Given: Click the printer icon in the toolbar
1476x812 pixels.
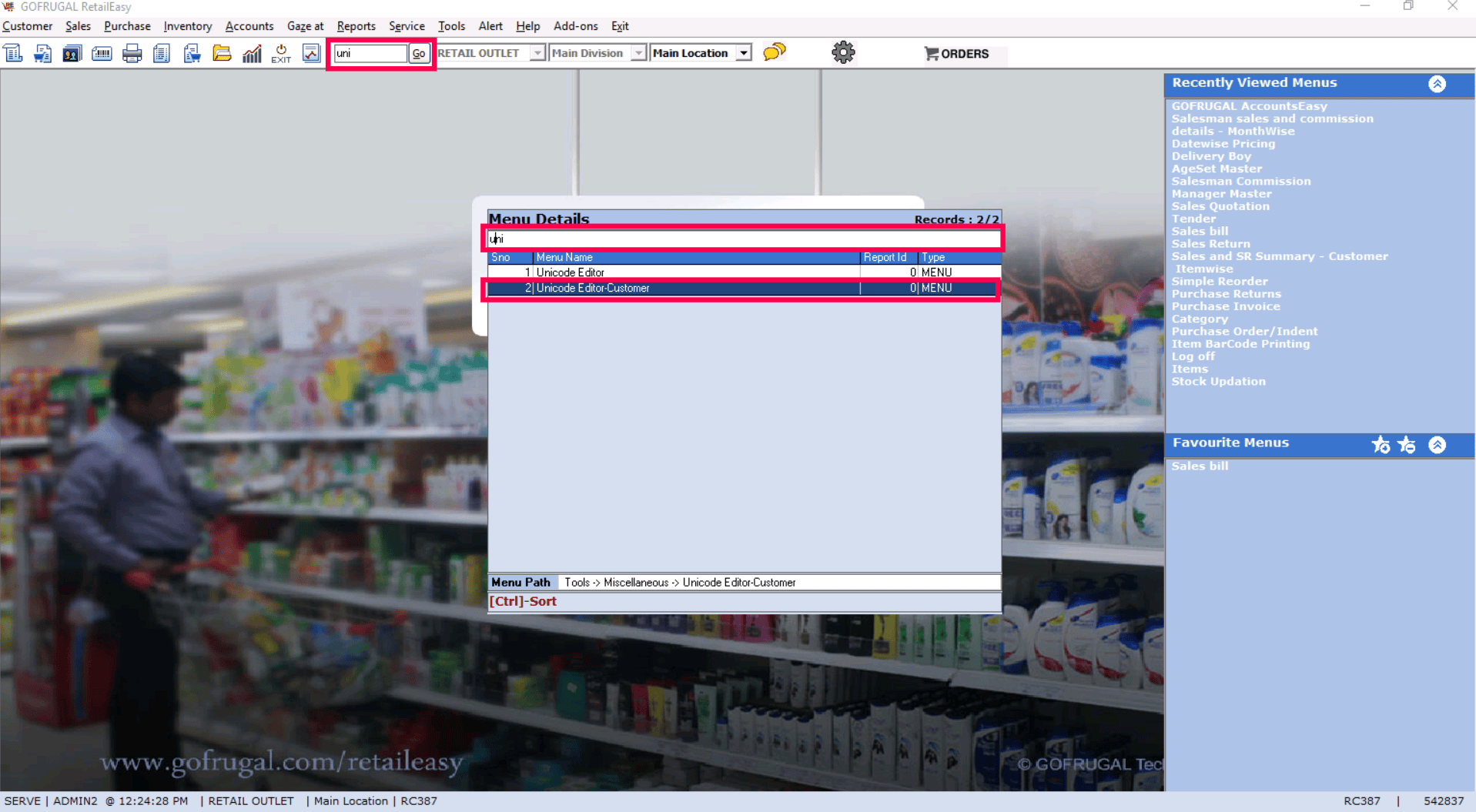Looking at the screenshot, I should (132, 53).
